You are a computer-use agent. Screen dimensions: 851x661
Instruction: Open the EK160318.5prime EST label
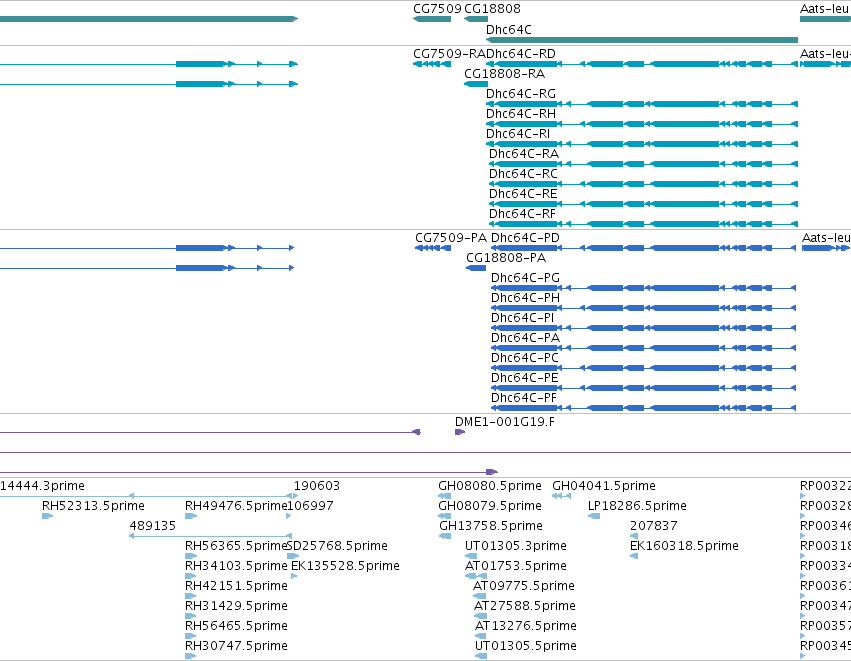pos(684,546)
